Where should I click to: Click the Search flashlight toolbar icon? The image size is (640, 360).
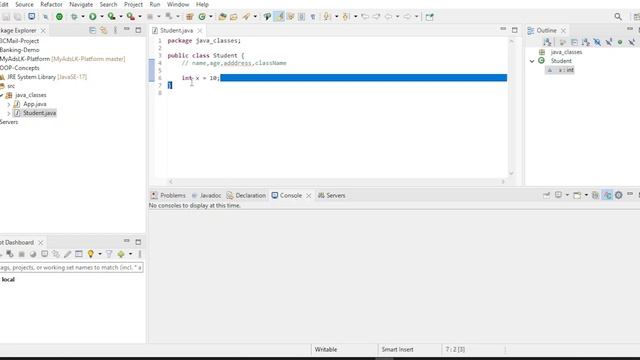(246, 17)
